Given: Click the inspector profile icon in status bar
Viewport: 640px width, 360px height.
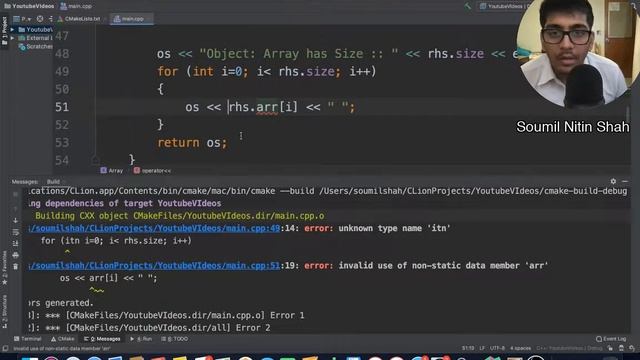Looking at the screenshot, I should pyautogui.click(x=621, y=348).
